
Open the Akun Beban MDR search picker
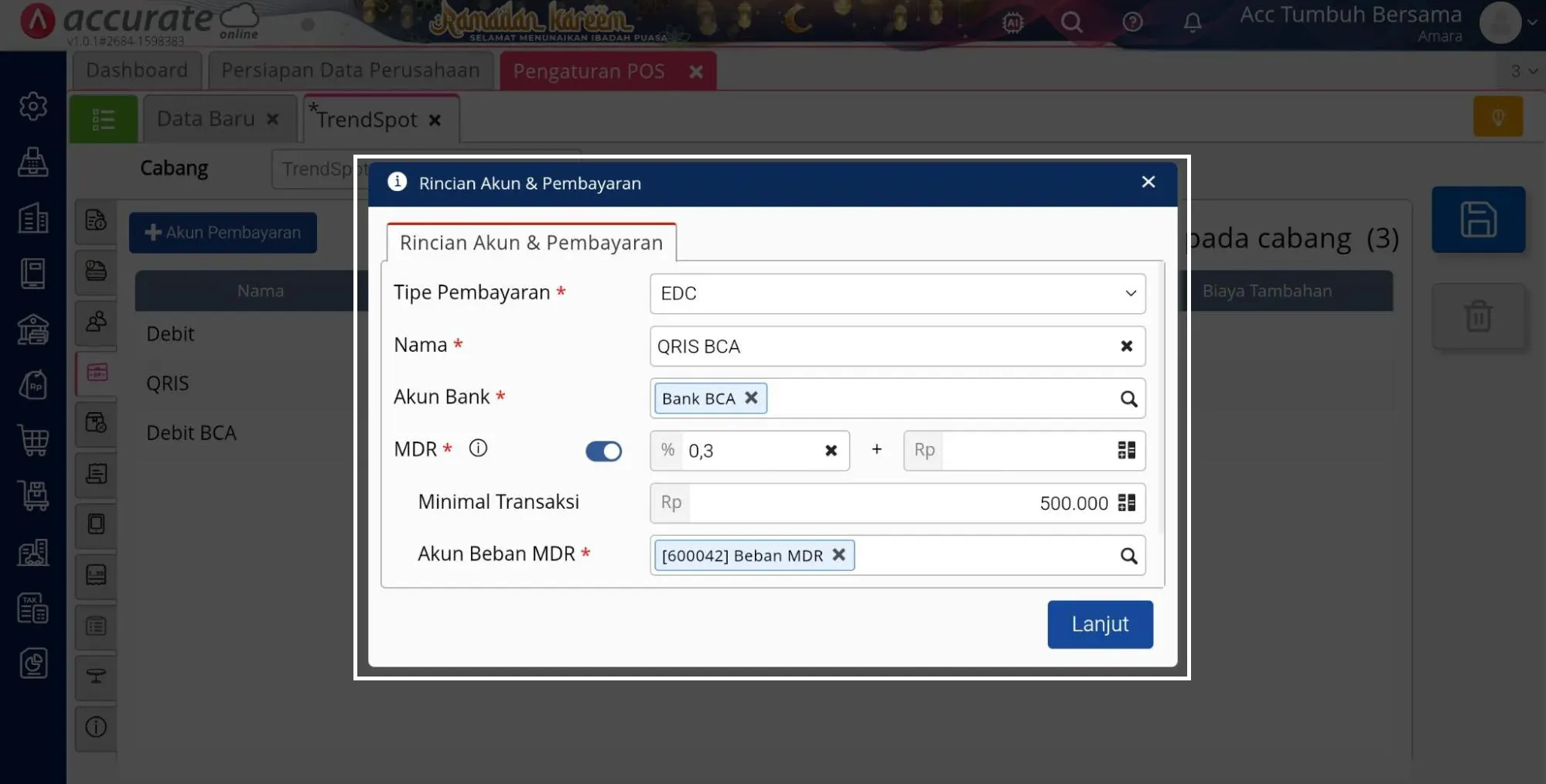pyautogui.click(x=1128, y=555)
